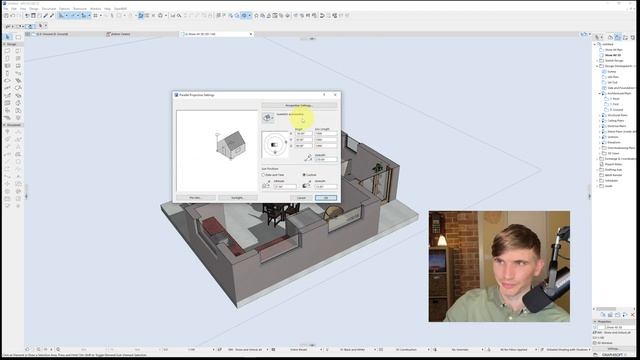
Task: Open the Layout Book in Navigator
Action: pos(625,37)
